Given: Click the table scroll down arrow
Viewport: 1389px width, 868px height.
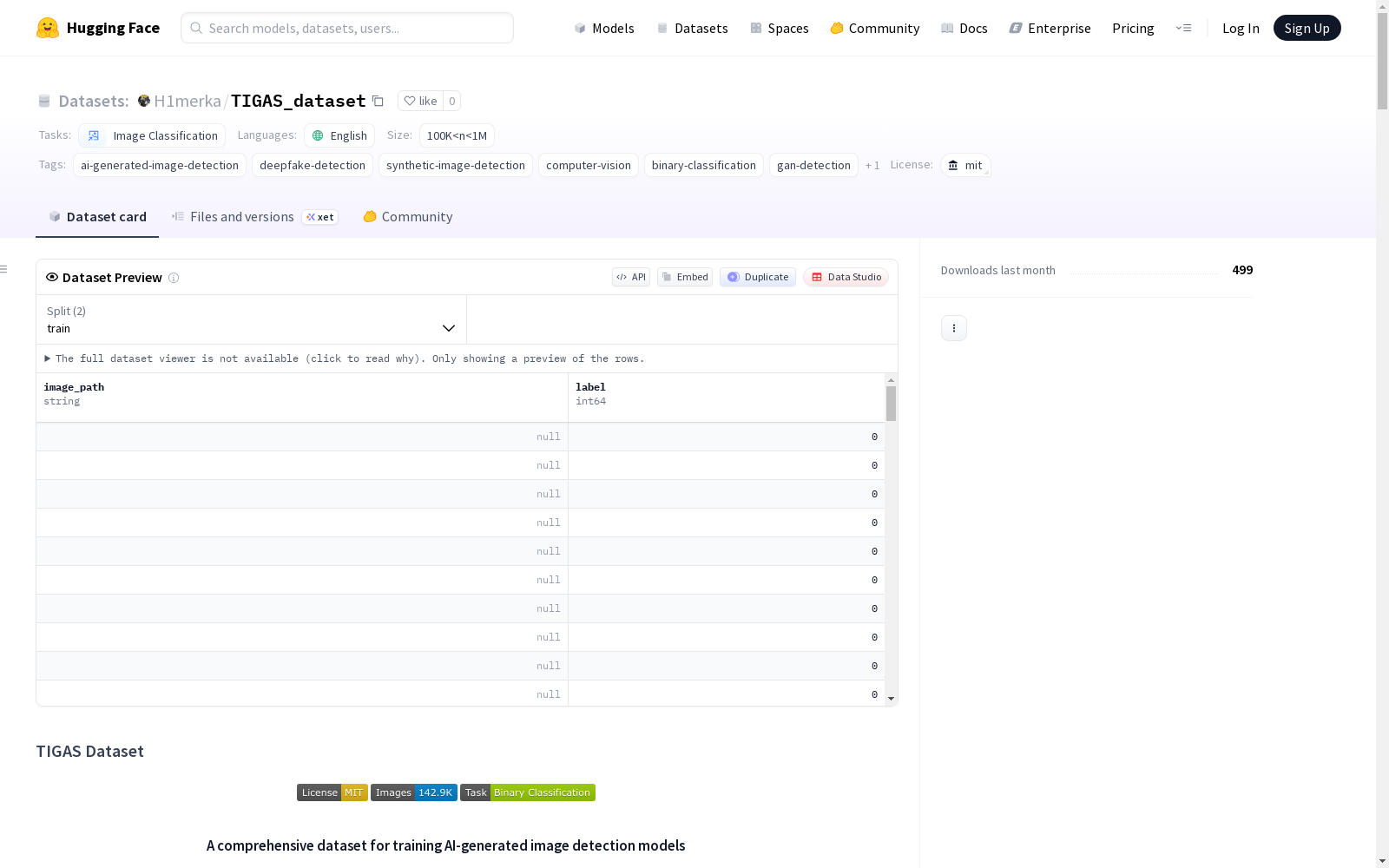Looking at the screenshot, I should [x=891, y=699].
